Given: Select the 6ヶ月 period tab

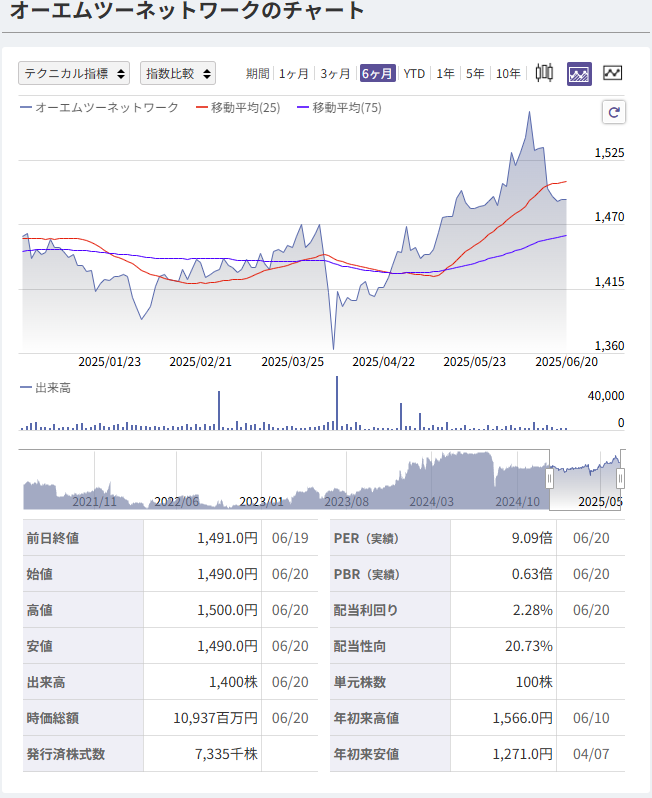Looking at the screenshot, I should [x=378, y=74].
